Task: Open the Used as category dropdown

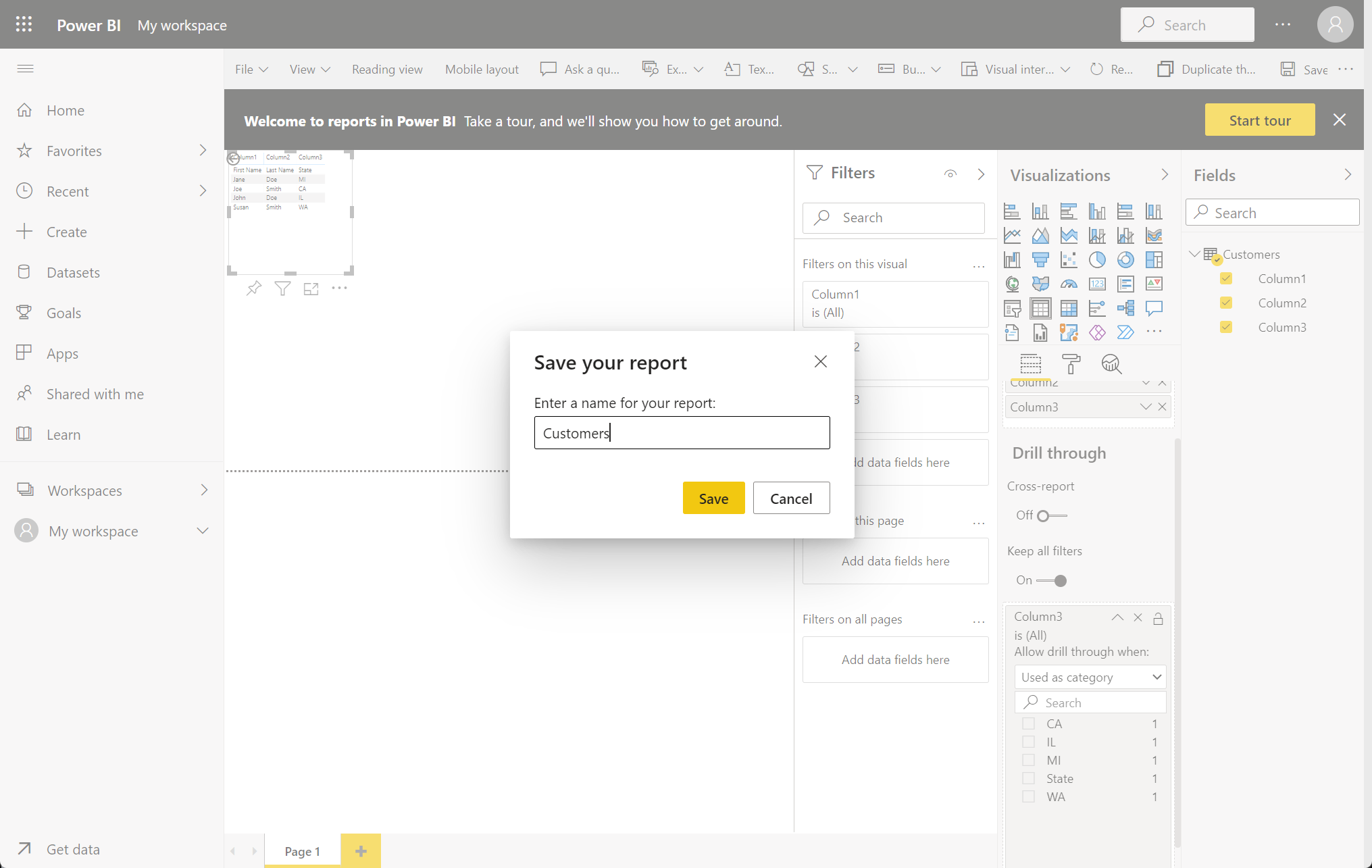Action: pyautogui.click(x=1090, y=677)
